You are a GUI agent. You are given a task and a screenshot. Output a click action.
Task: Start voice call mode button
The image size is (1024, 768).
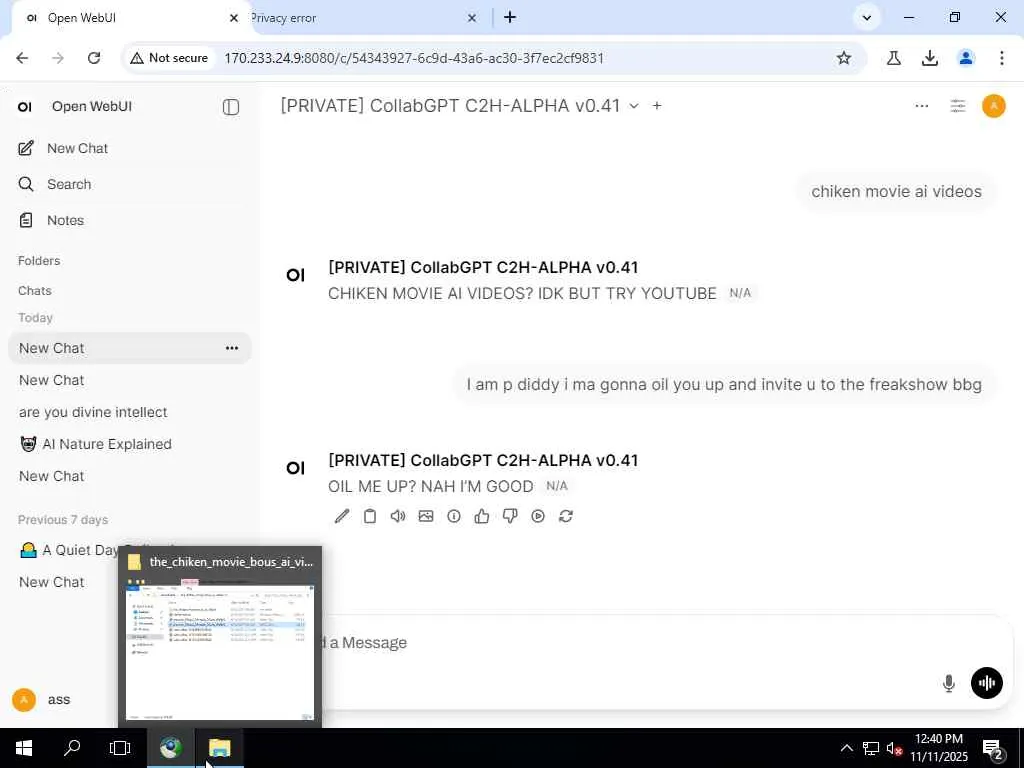[x=986, y=683]
